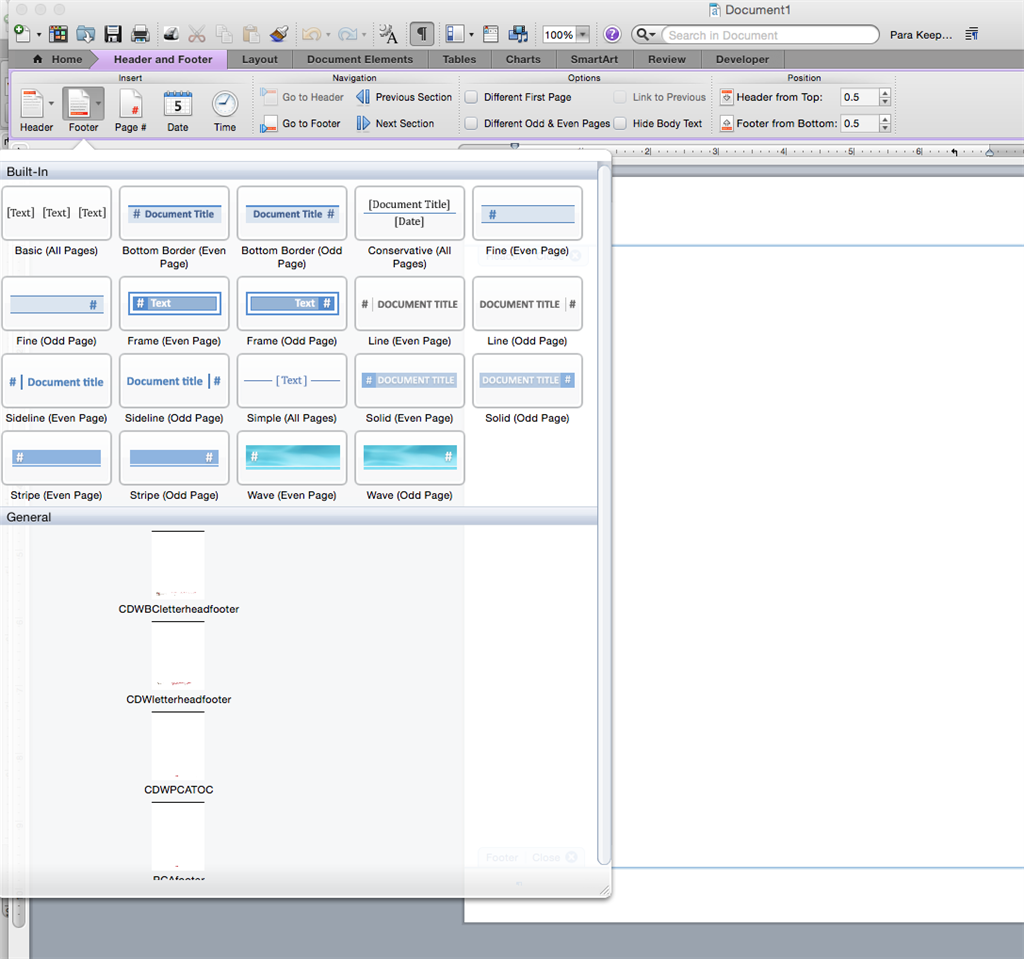Click the Save disk icon

pos(113,34)
